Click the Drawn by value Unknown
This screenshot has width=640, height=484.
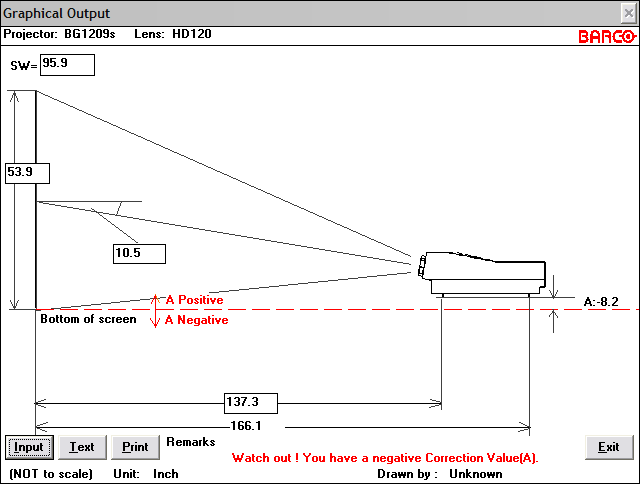click(476, 474)
